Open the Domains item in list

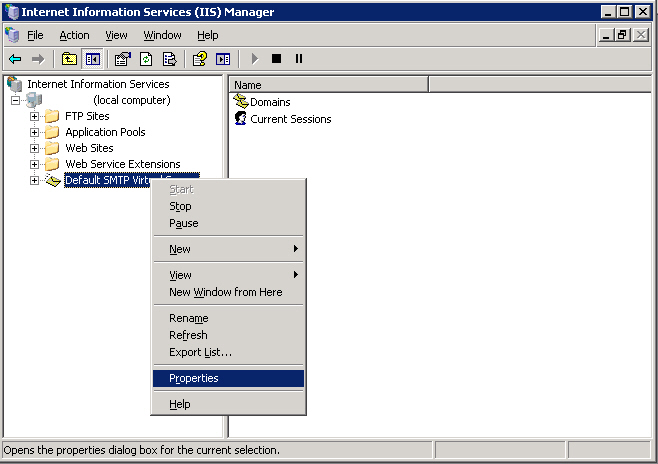coord(270,102)
